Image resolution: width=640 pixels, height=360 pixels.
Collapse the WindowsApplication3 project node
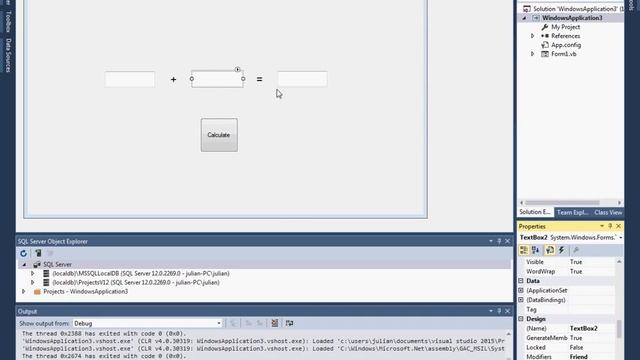tap(524, 18)
